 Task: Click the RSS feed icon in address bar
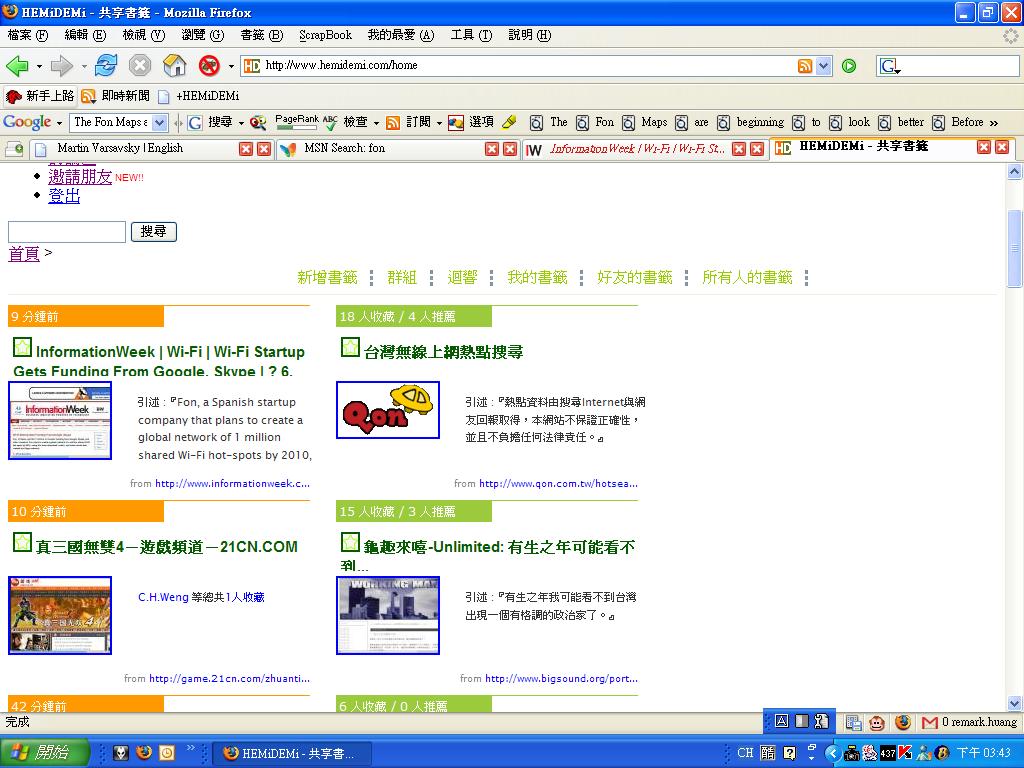pos(805,66)
